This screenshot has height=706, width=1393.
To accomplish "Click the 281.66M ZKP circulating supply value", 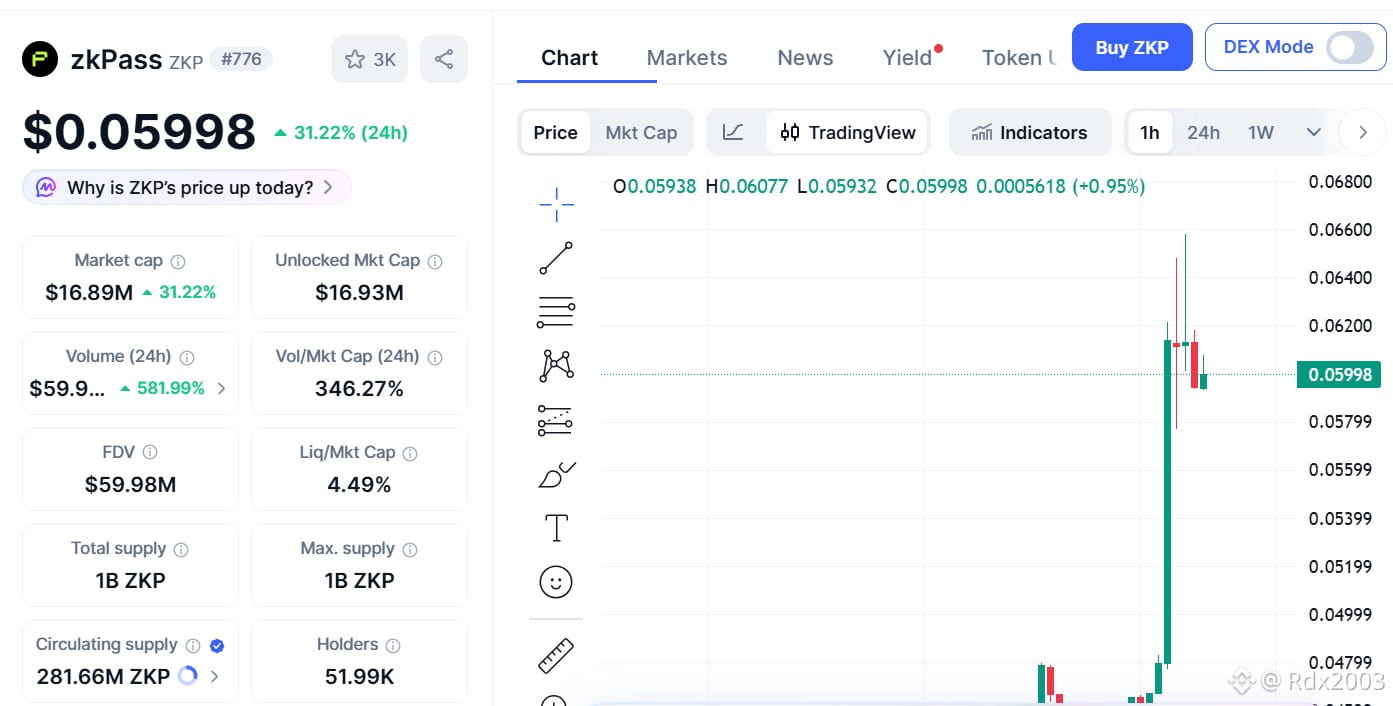I will pyautogui.click(x=103, y=677).
